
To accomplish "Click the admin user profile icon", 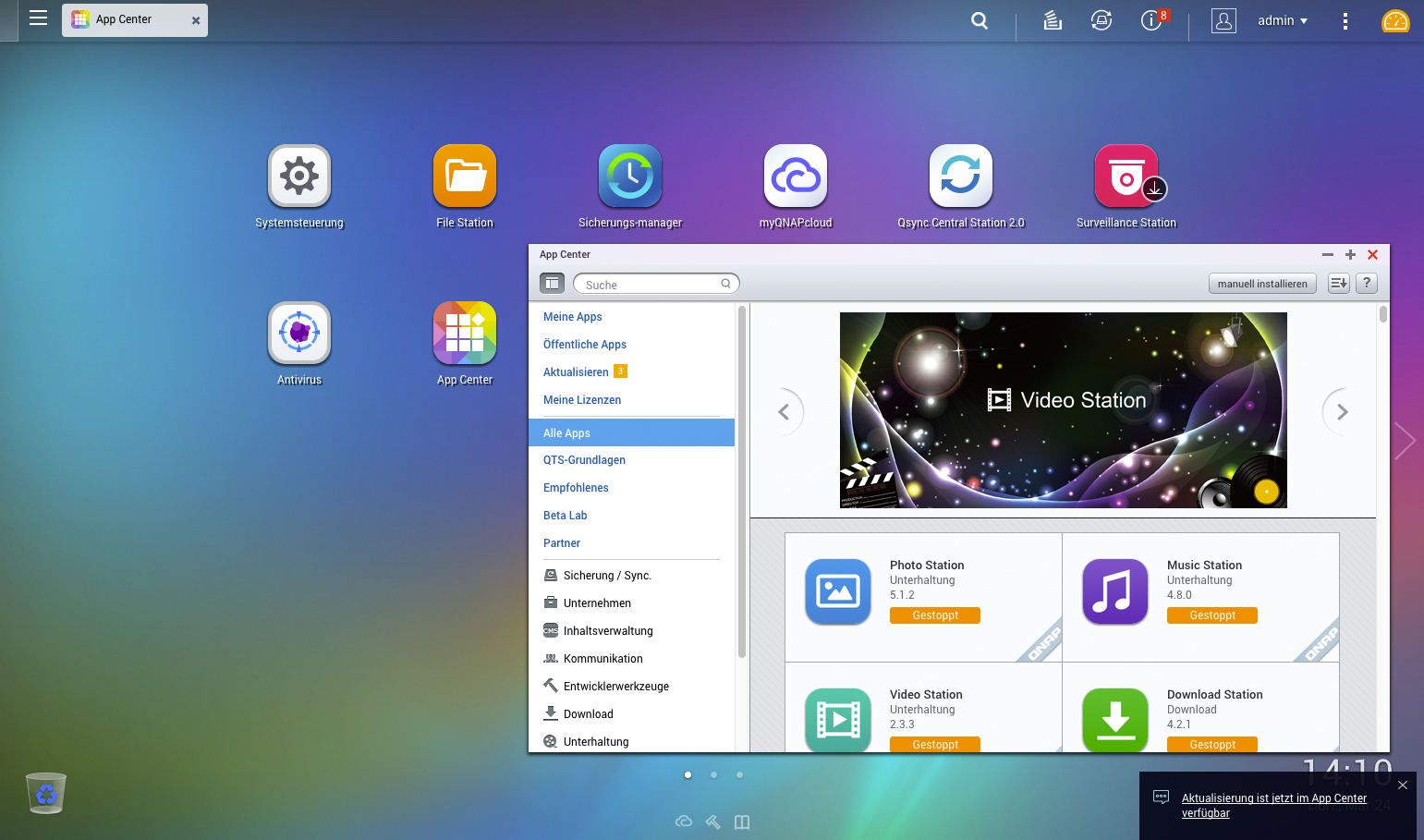I will [x=1223, y=20].
